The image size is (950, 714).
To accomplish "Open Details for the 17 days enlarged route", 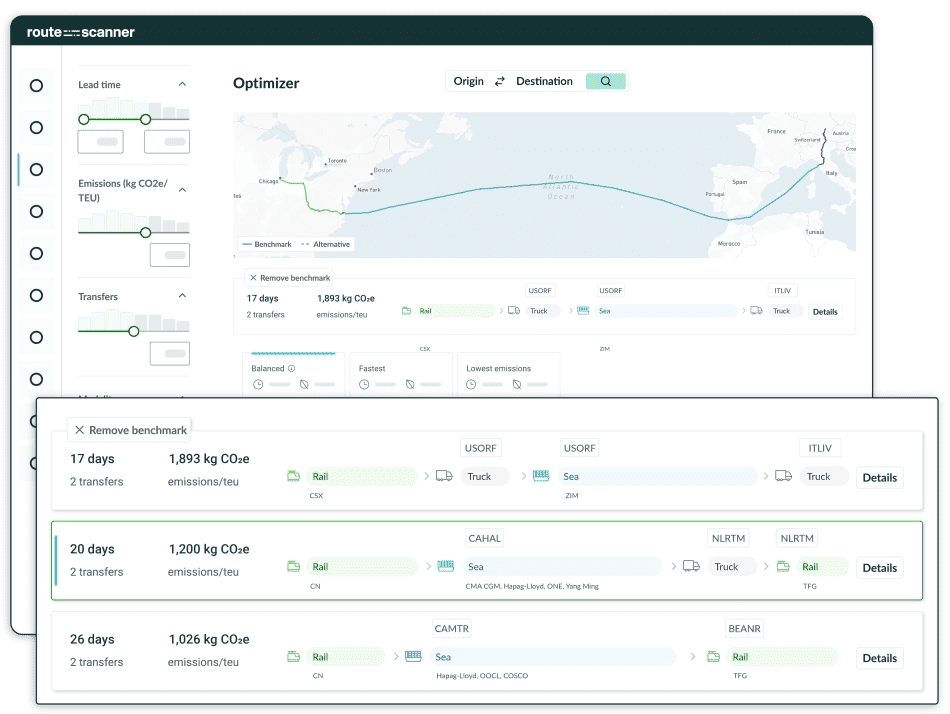I will click(x=879, y=478).
